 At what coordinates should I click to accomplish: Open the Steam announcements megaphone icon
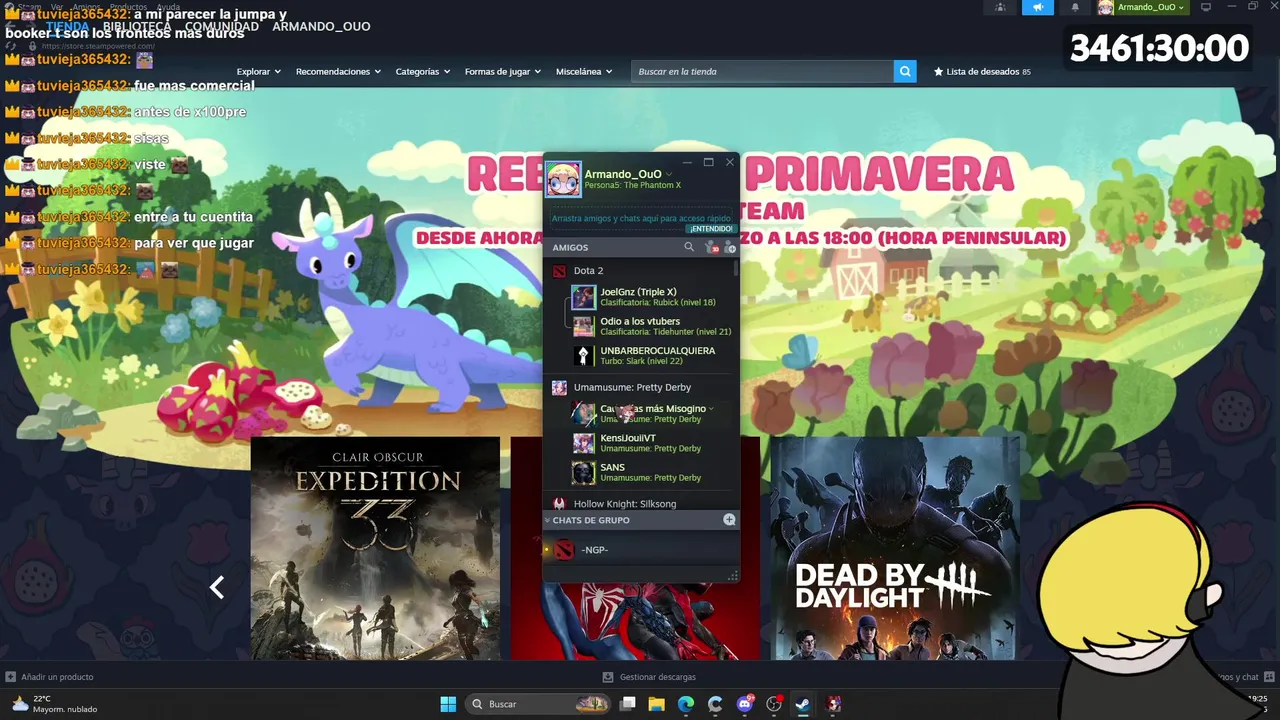[1038, 7]
